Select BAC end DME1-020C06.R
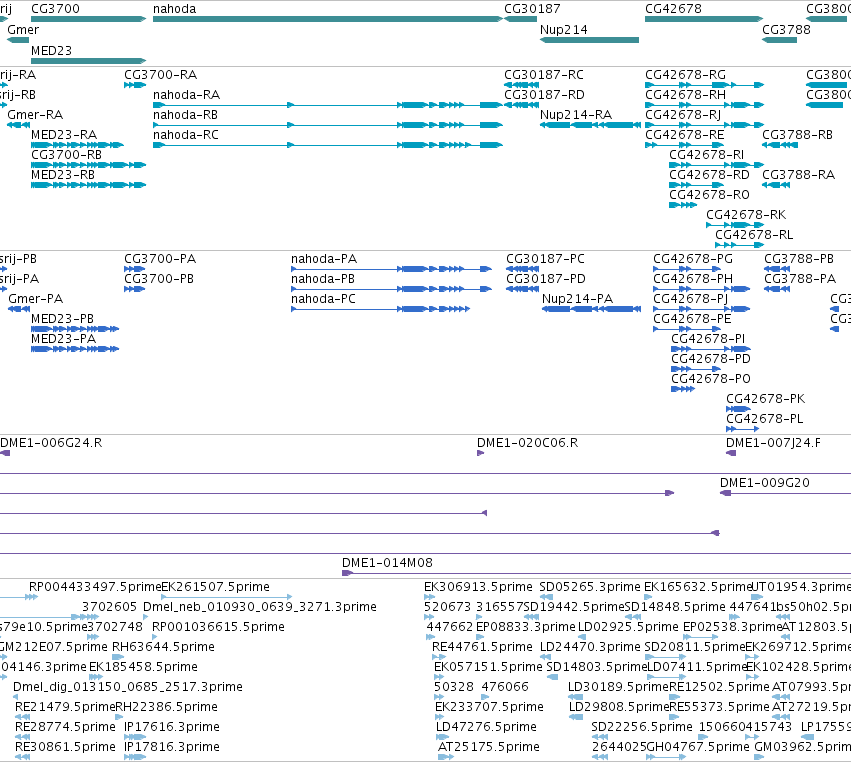The image size is (851, 762). click(x=480, y=453)
